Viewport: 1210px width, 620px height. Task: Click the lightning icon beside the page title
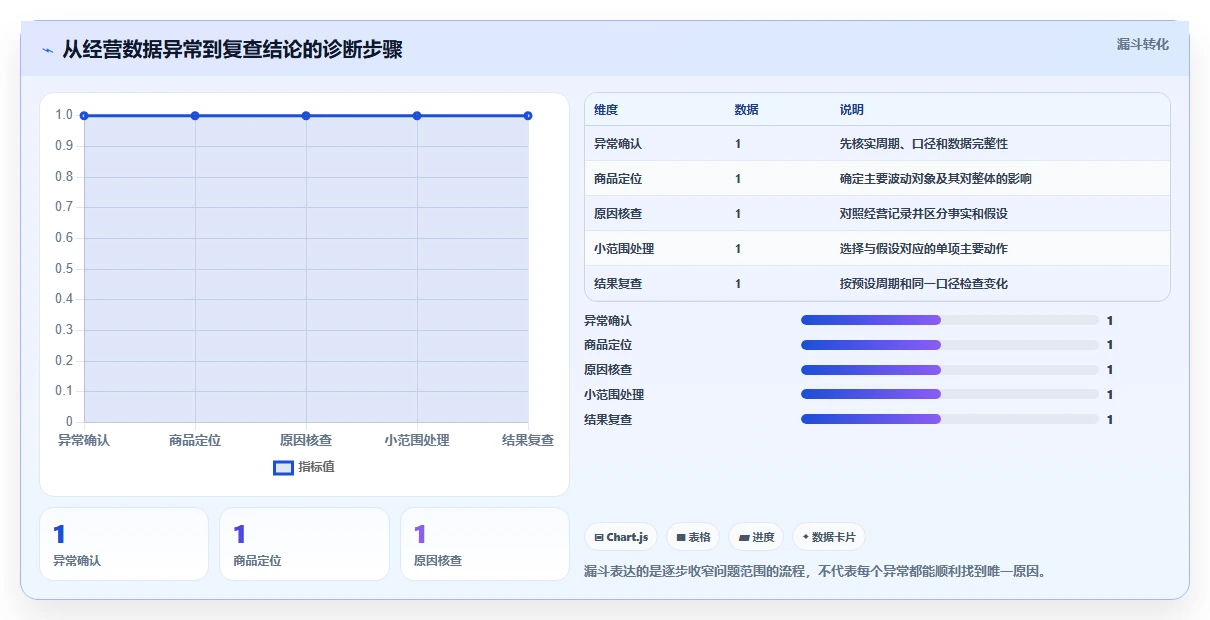[x=47, y=50]
